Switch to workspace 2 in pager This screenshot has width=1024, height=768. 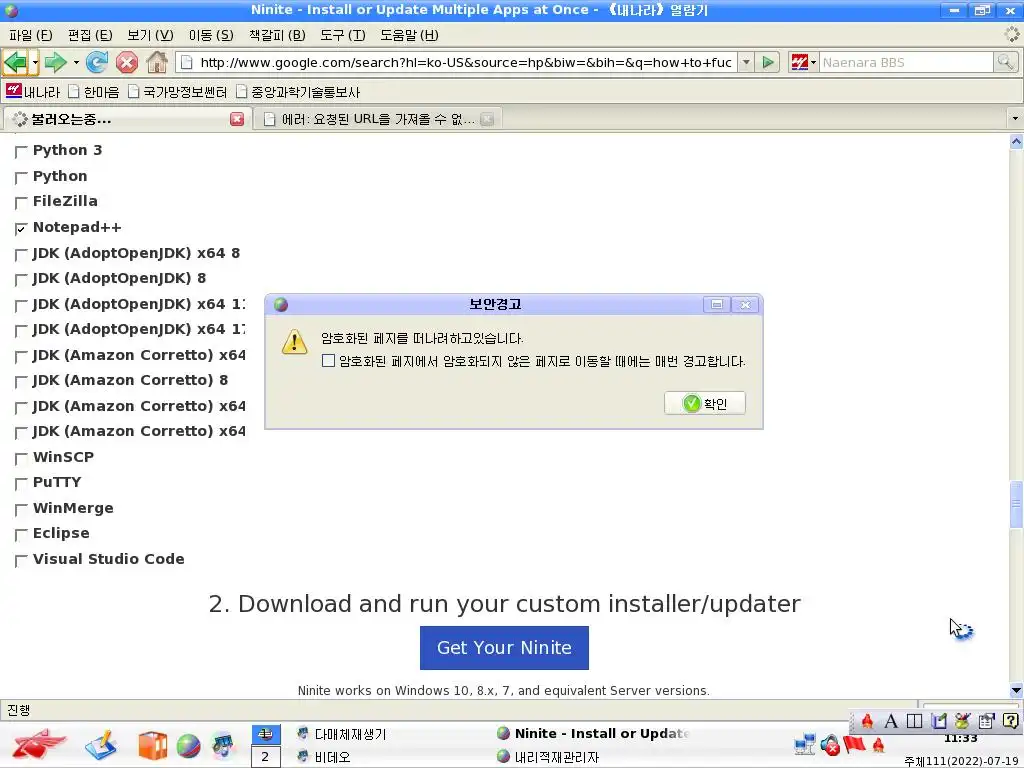pos(266,757)
